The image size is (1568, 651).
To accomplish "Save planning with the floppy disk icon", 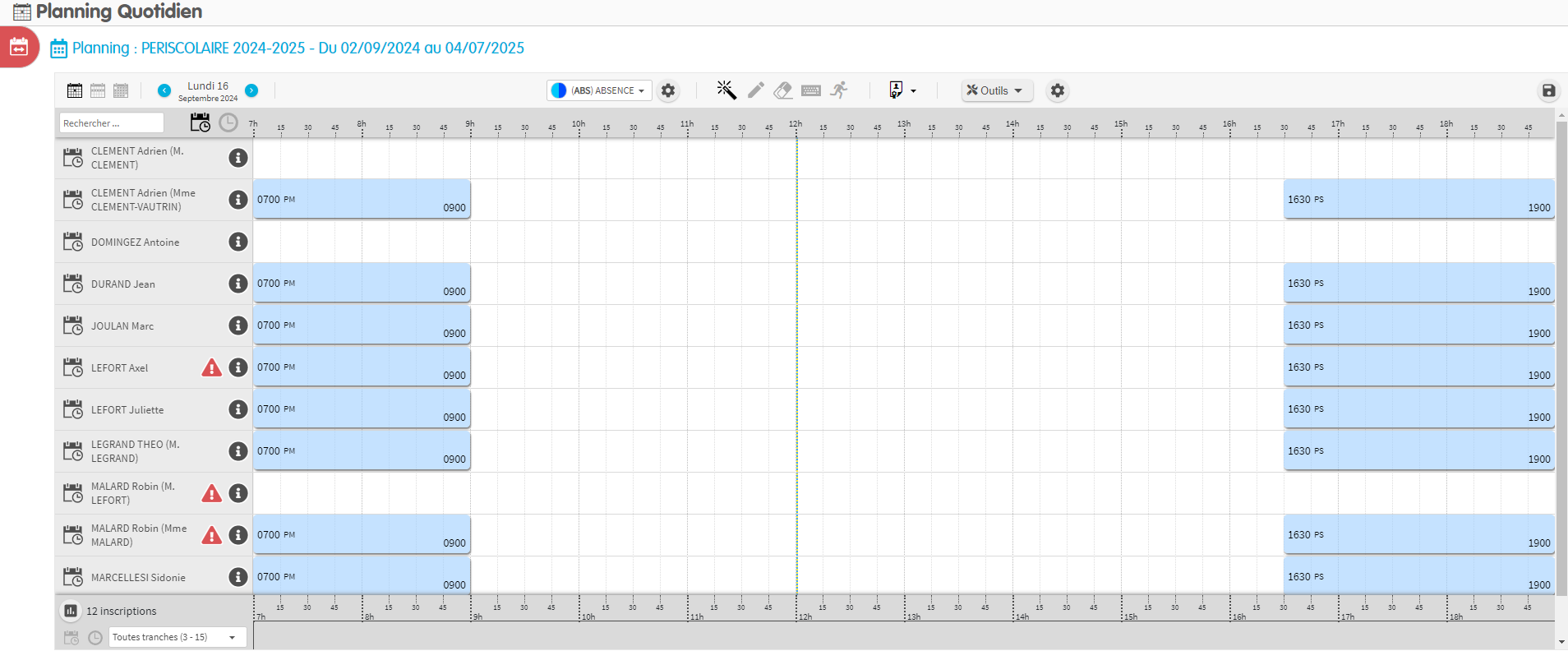I will coord(1548,91).
